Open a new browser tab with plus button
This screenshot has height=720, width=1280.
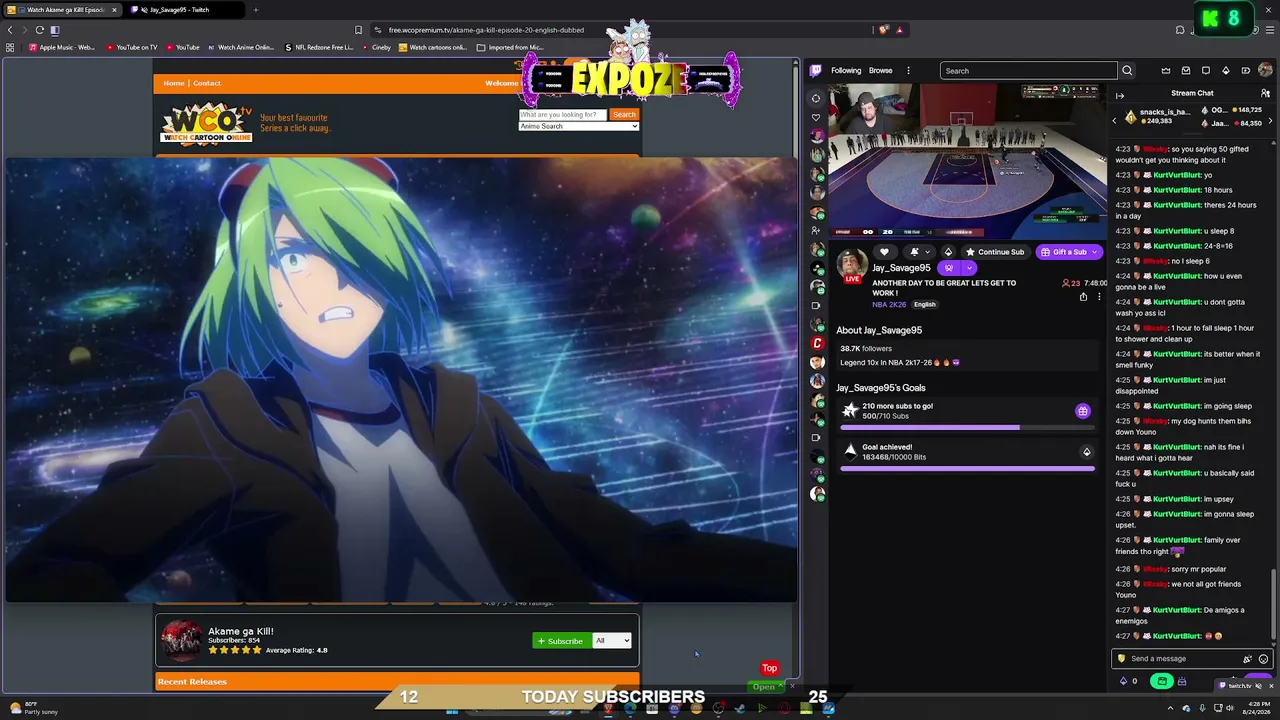pos(255,10)
